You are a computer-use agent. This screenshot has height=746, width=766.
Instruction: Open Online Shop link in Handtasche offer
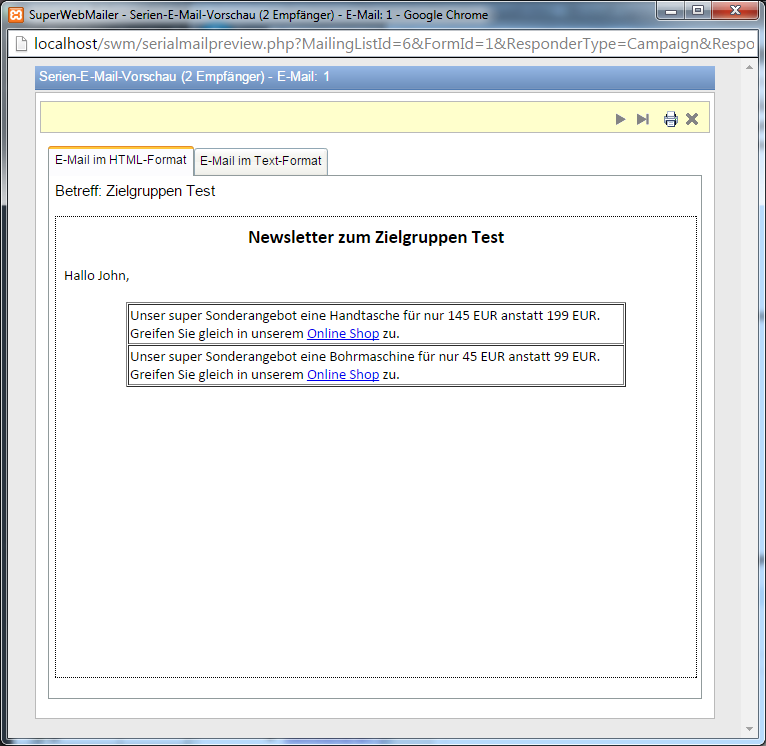point(342,333)
